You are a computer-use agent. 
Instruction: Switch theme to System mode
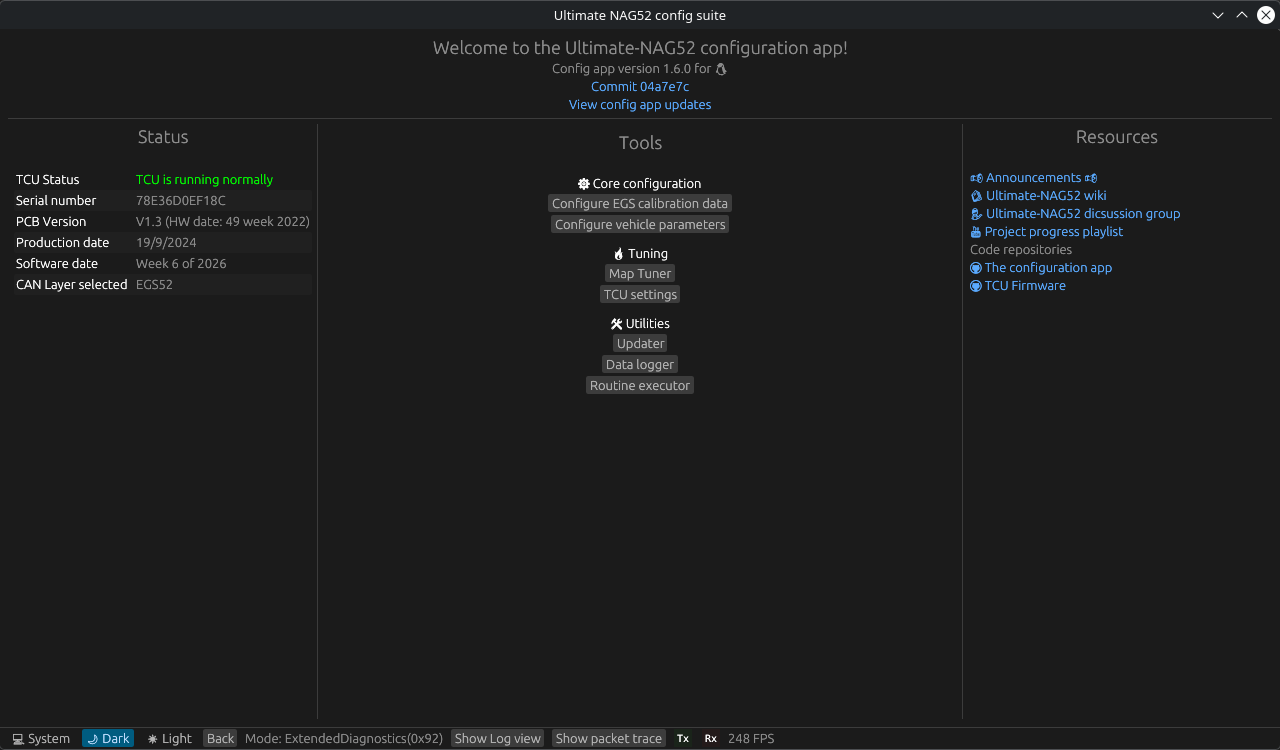pos(41,739)
